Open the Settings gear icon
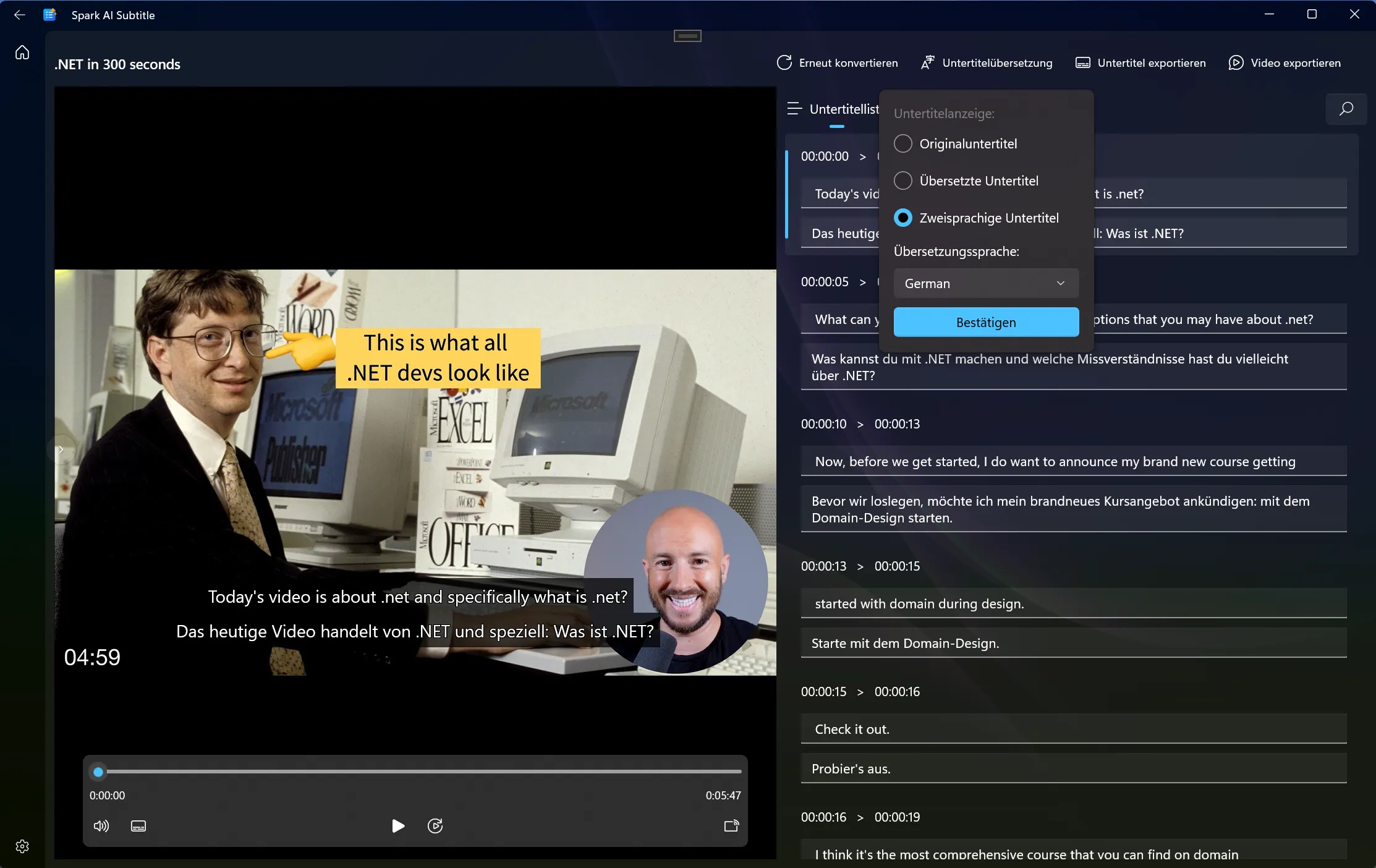The image size is (1376, 868). pos(22,846)
